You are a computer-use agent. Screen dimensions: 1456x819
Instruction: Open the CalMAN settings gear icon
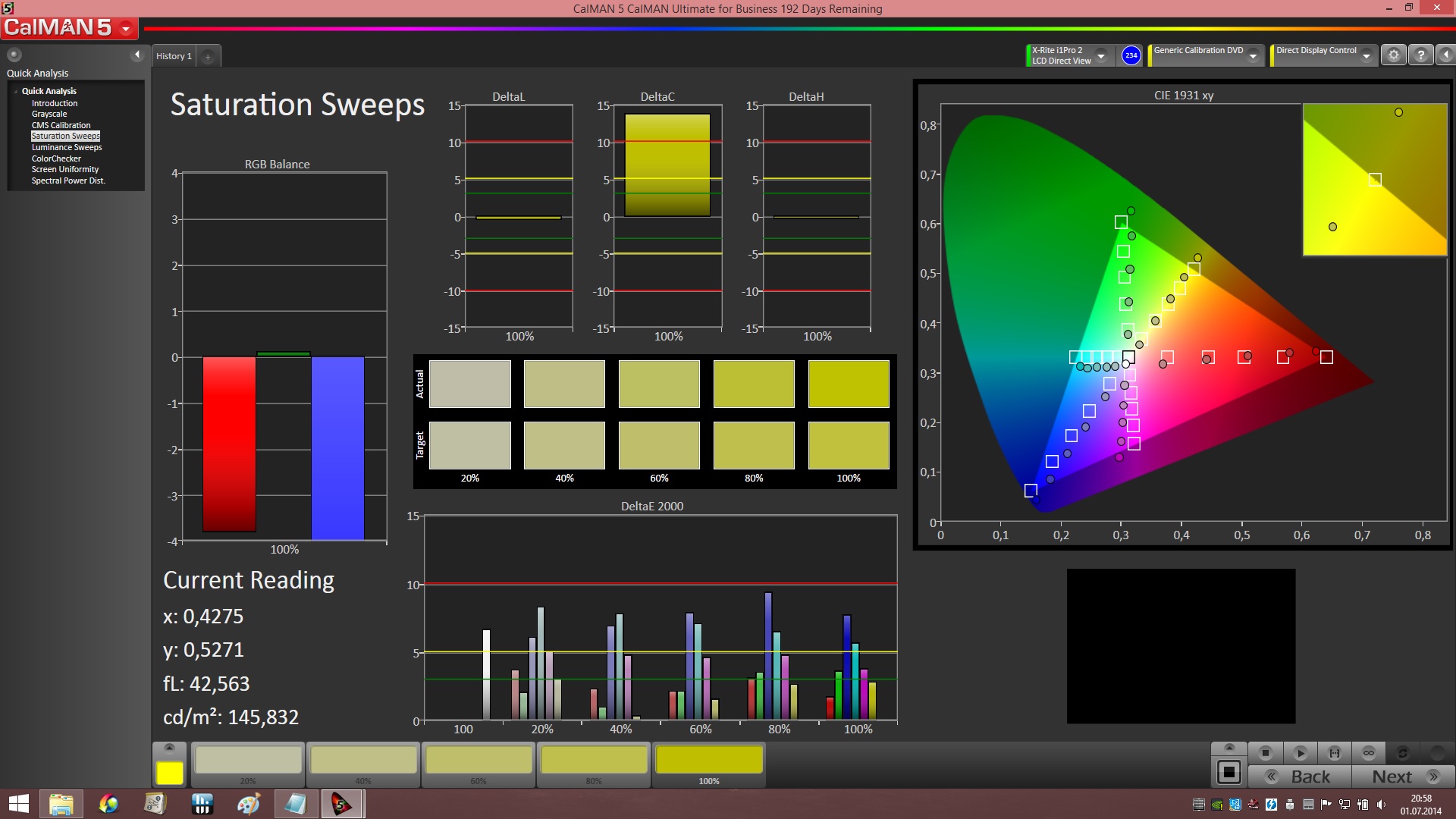coord(1393,55)
